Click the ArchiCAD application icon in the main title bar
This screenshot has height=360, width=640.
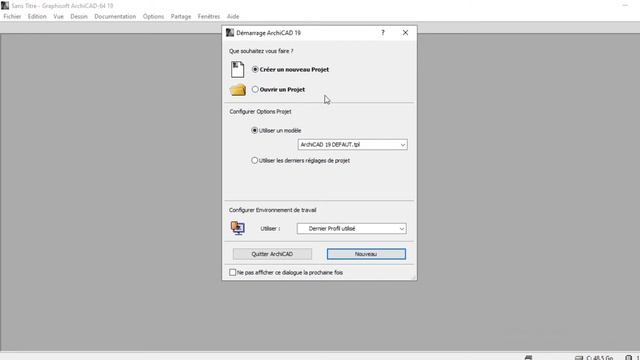point(5,6)
